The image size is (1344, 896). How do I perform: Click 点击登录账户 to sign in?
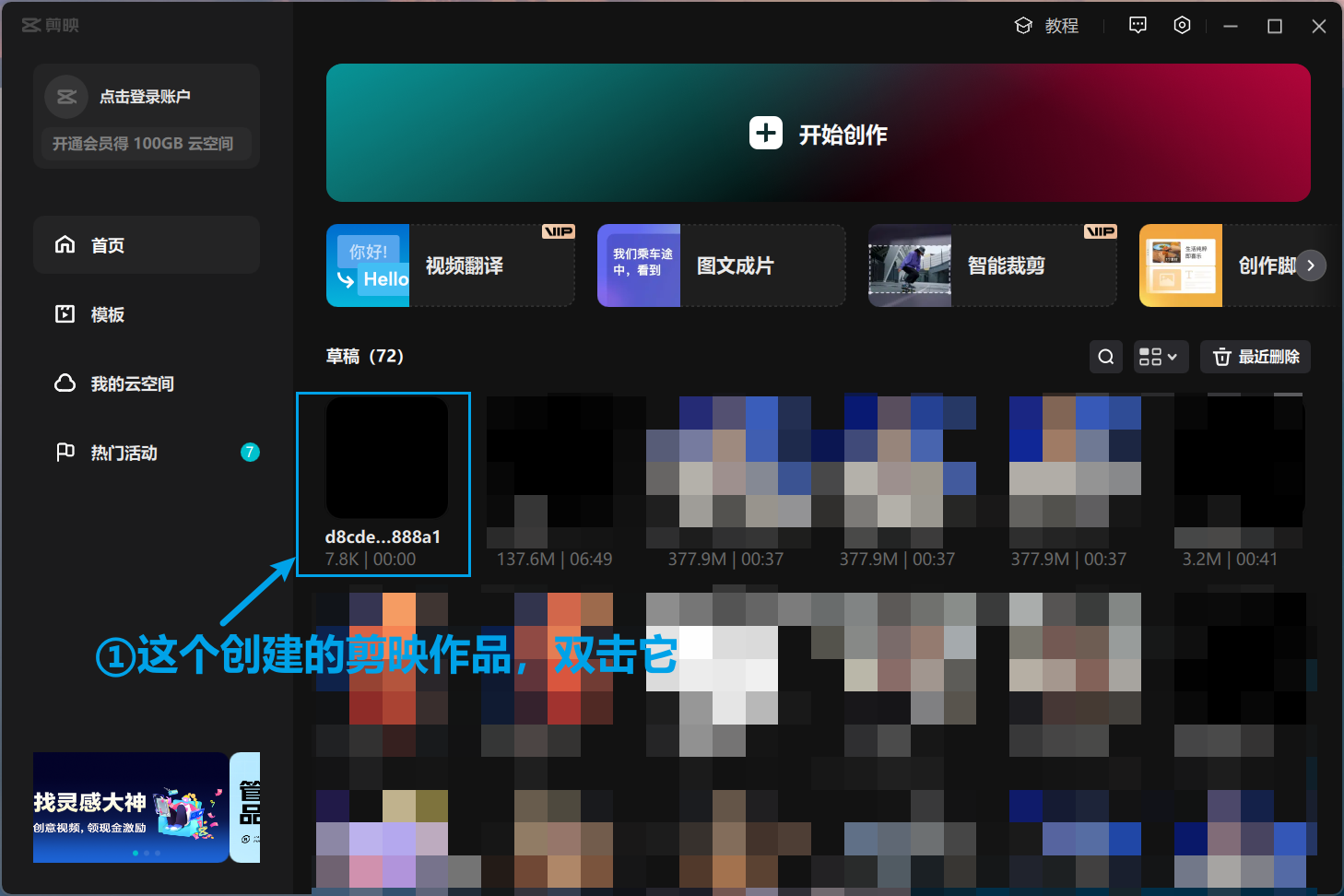point(147,96)
